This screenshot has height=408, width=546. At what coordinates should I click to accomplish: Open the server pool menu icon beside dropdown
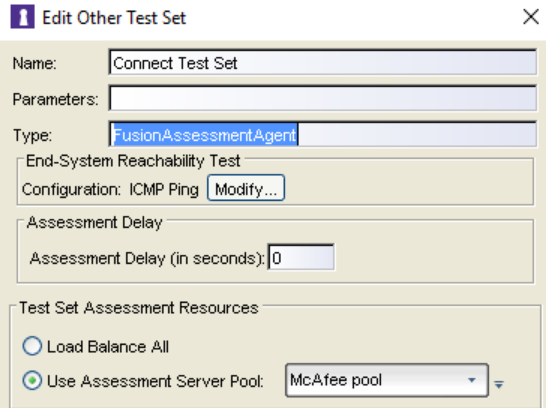click(x=499, y=384)
